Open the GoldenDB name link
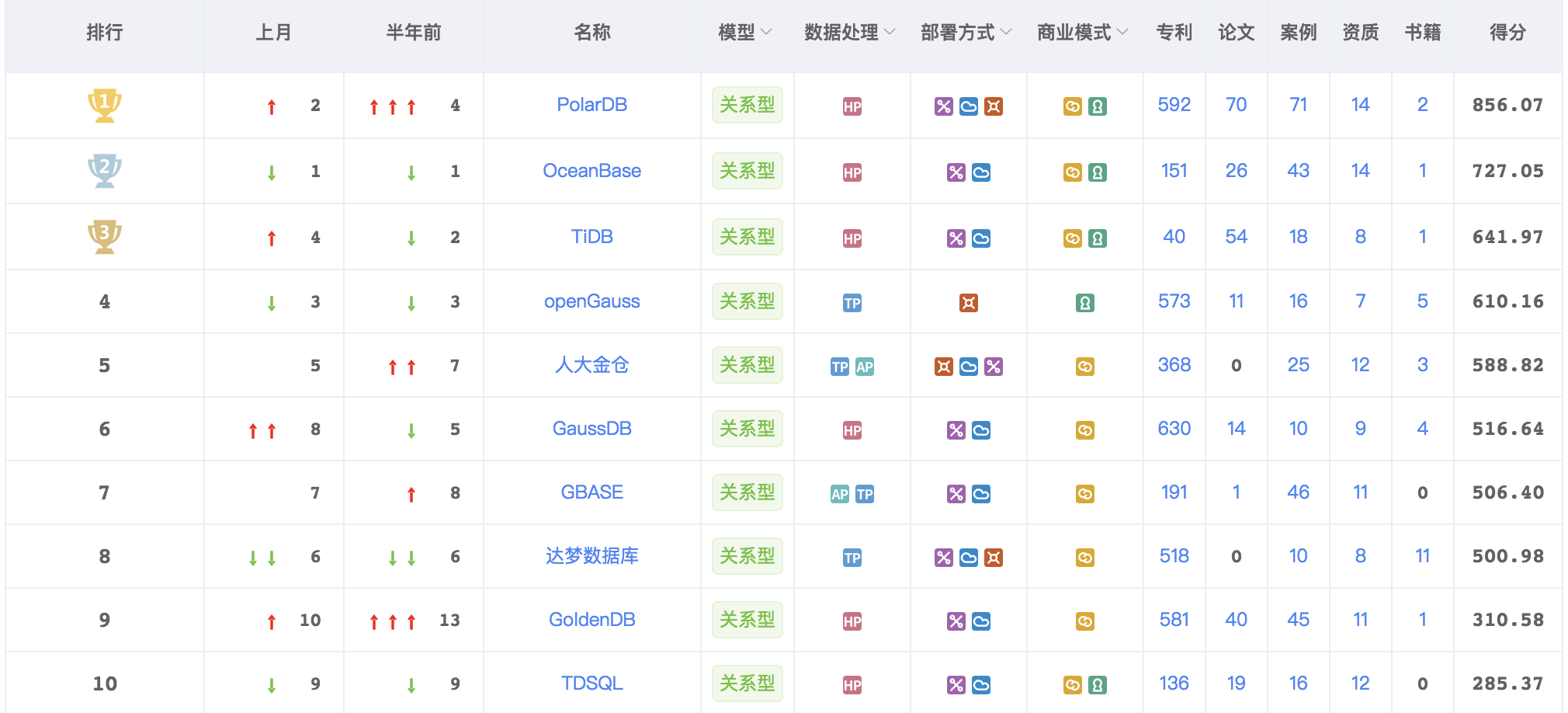This screenshot has width=1568, height=713. click(591, 620)
